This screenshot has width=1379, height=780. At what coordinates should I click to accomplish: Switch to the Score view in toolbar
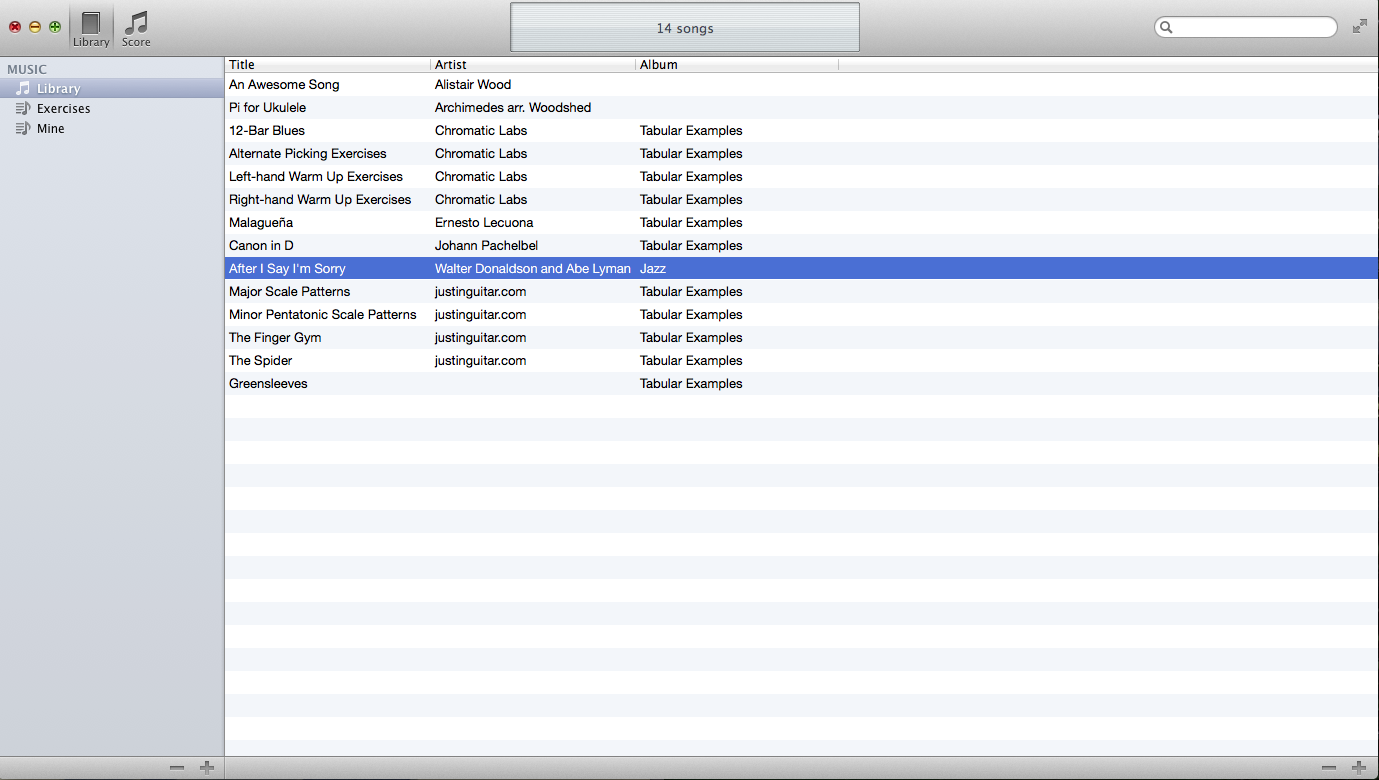click(x=136, y=29)
